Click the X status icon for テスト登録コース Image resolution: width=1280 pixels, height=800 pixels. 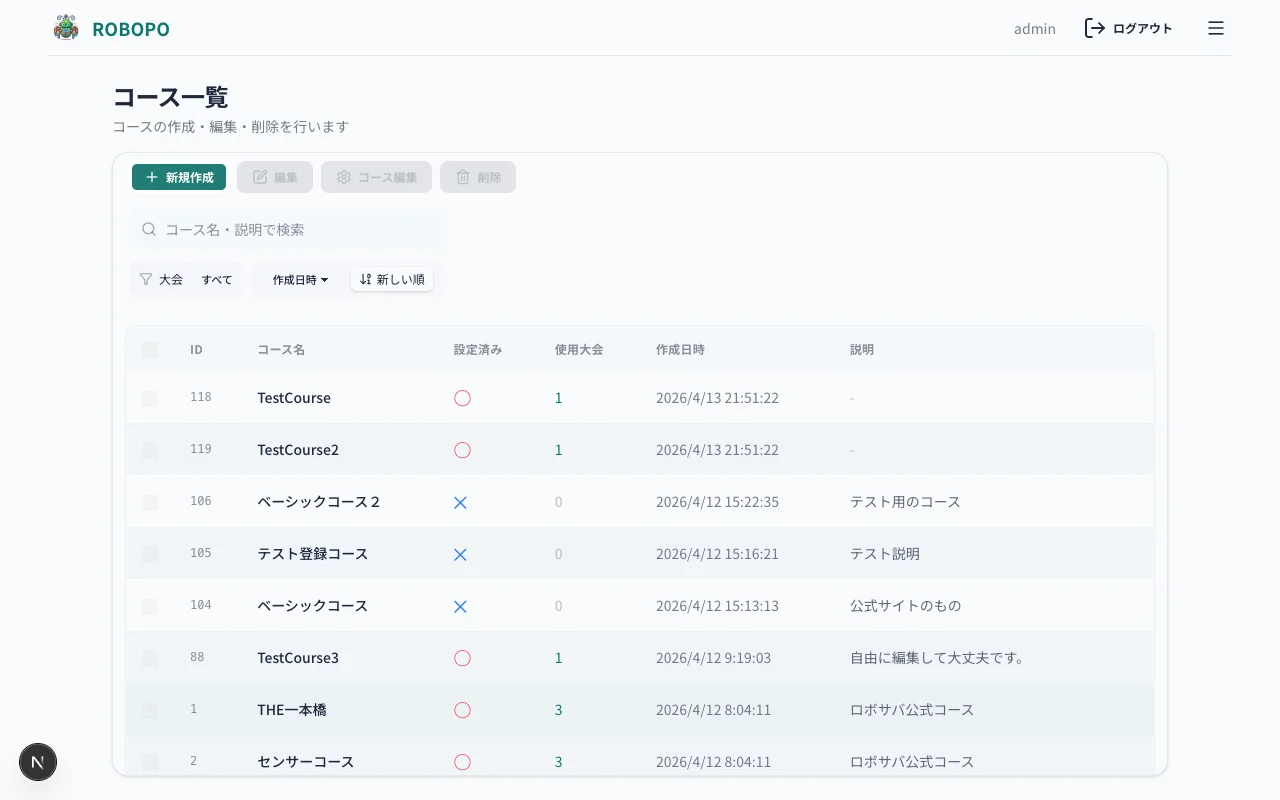(460, 555)
